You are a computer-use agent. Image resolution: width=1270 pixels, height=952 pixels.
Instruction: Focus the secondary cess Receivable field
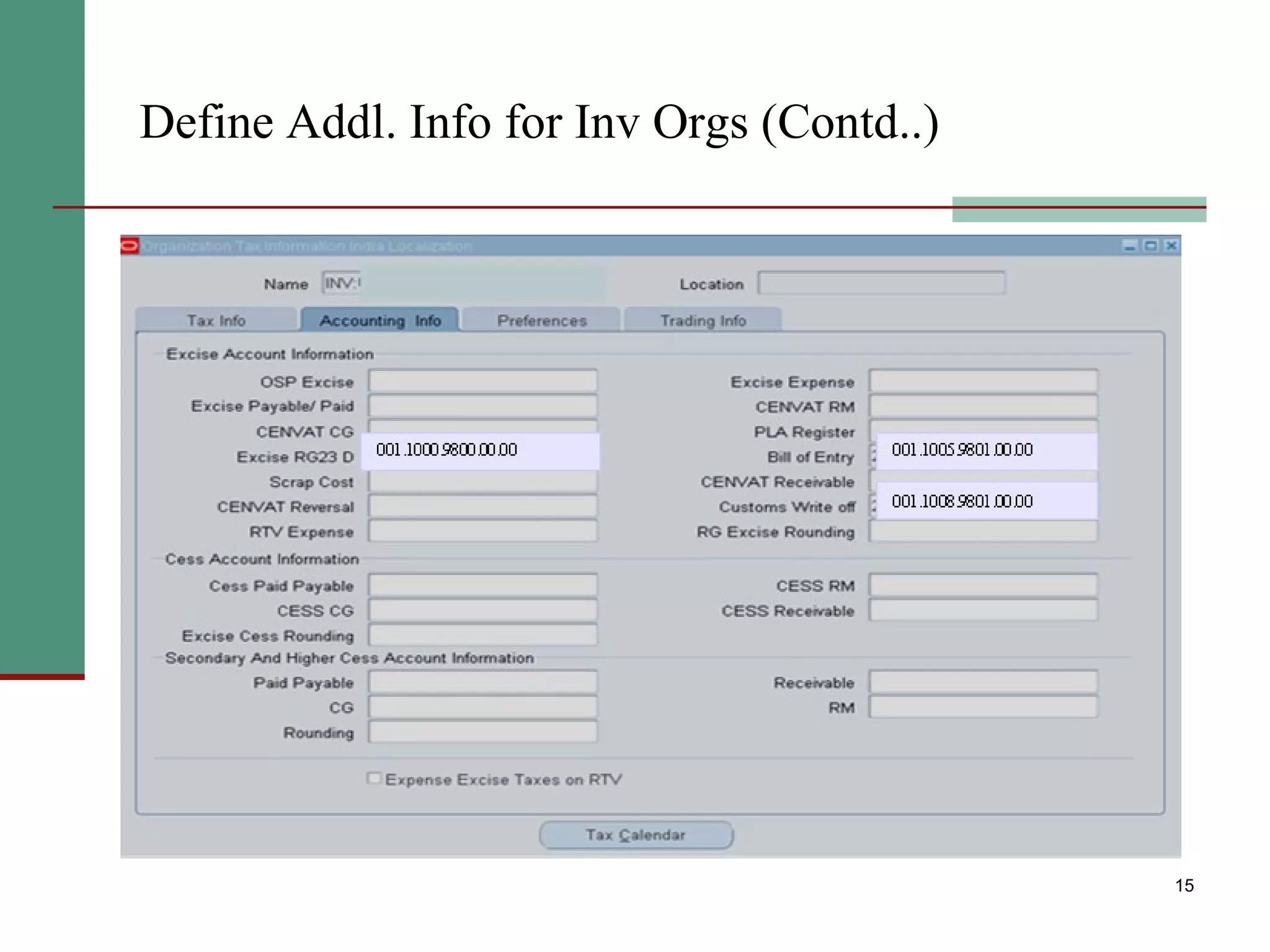[984, 682]
